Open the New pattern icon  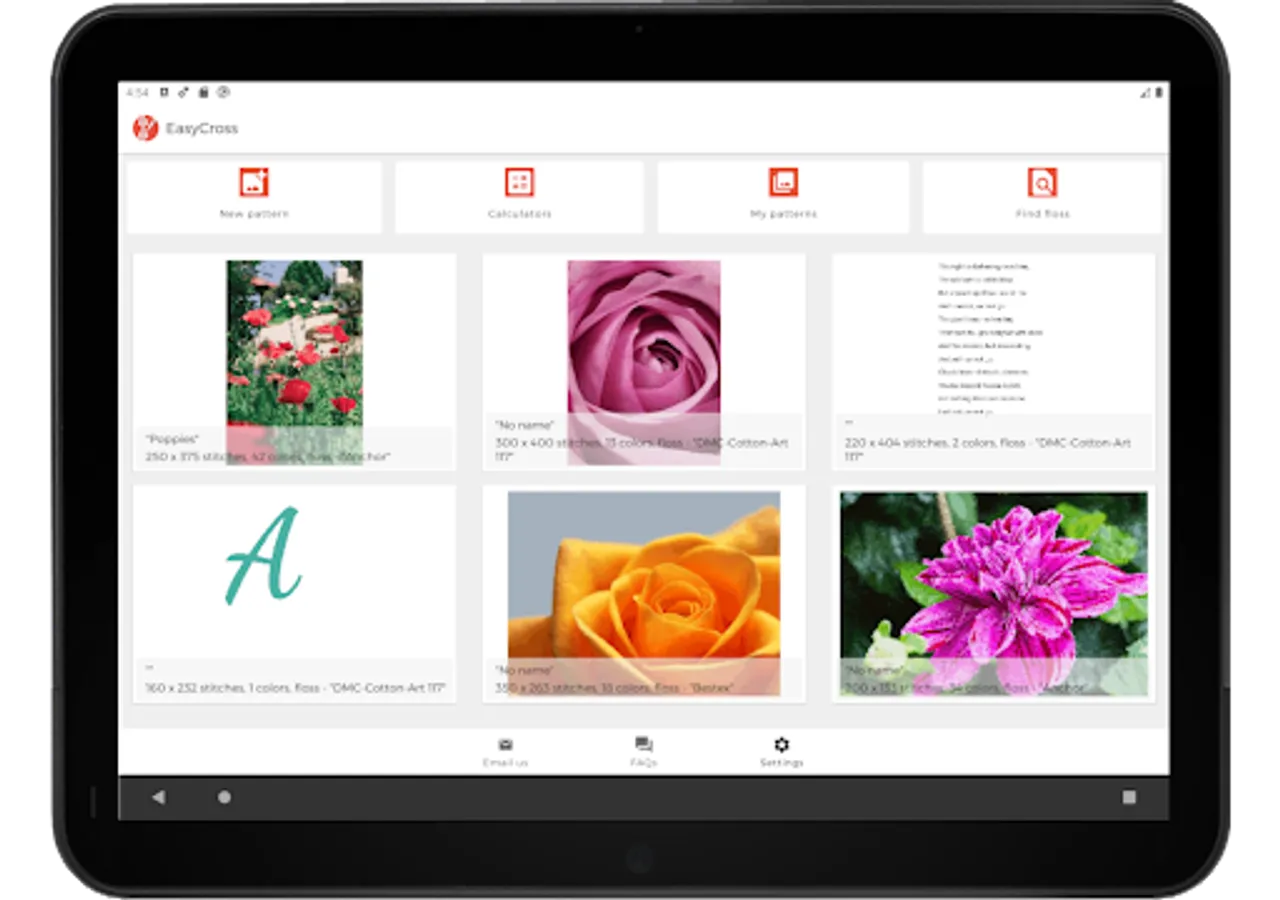pyautogui.click(x=254, y=182)
